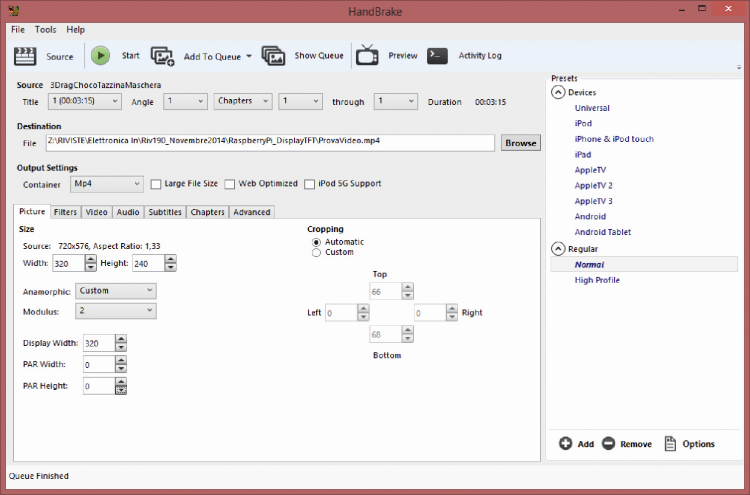Screen dimensions: 750x495
Task: Select the iPad preset
Action: coord(583,154)
